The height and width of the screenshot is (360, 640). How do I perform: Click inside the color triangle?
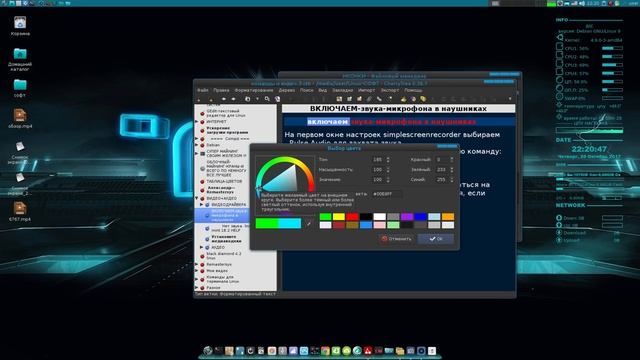(286, 181)
